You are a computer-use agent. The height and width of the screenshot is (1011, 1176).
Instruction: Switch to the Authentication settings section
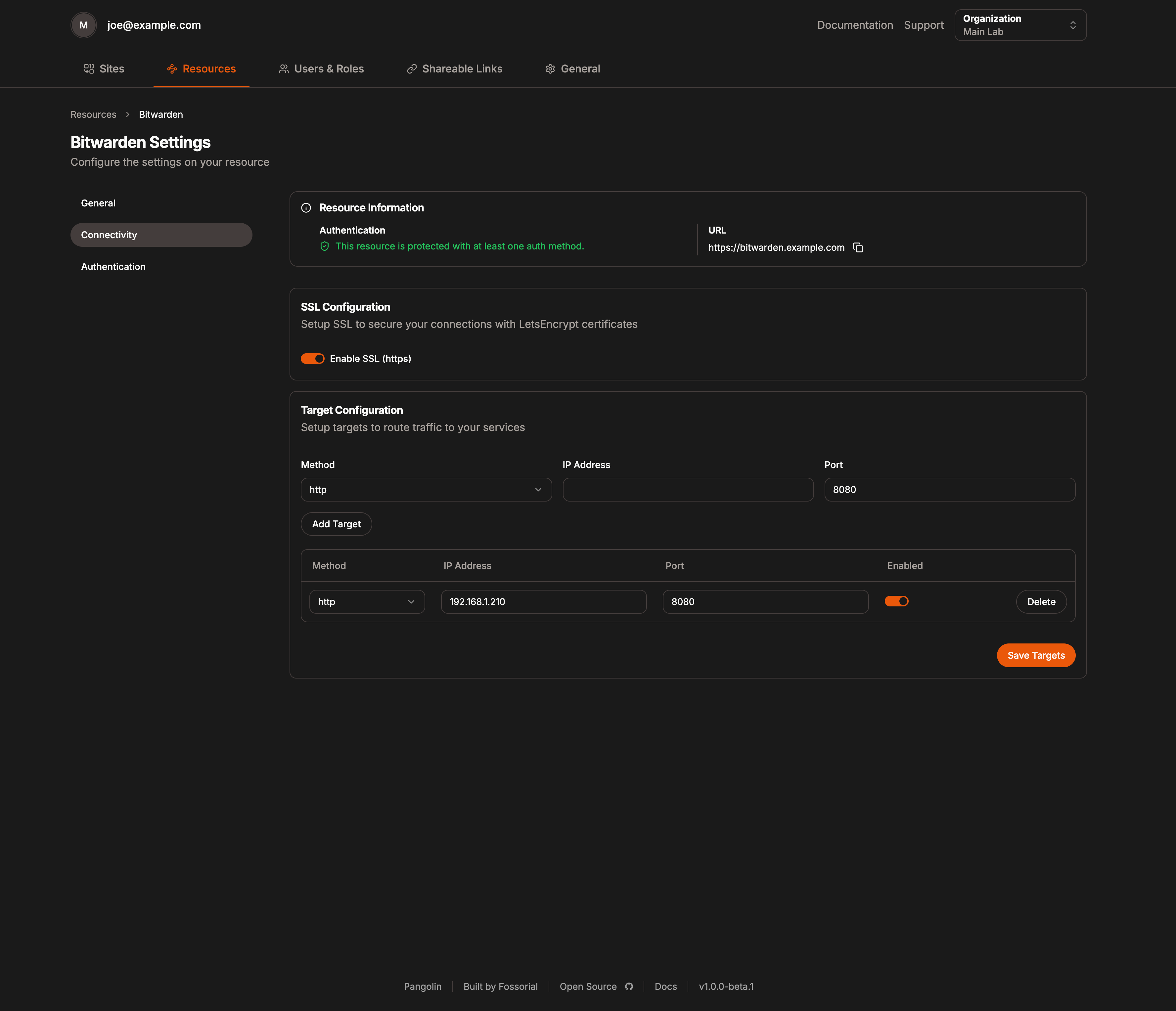[x=113, y=266]
